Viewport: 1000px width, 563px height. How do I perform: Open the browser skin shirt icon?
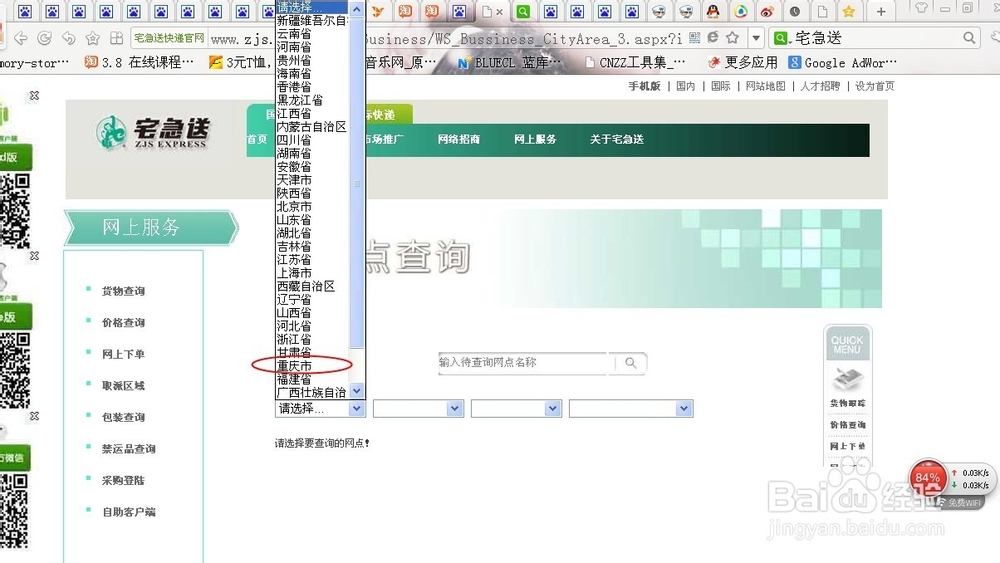pos(920,8)
